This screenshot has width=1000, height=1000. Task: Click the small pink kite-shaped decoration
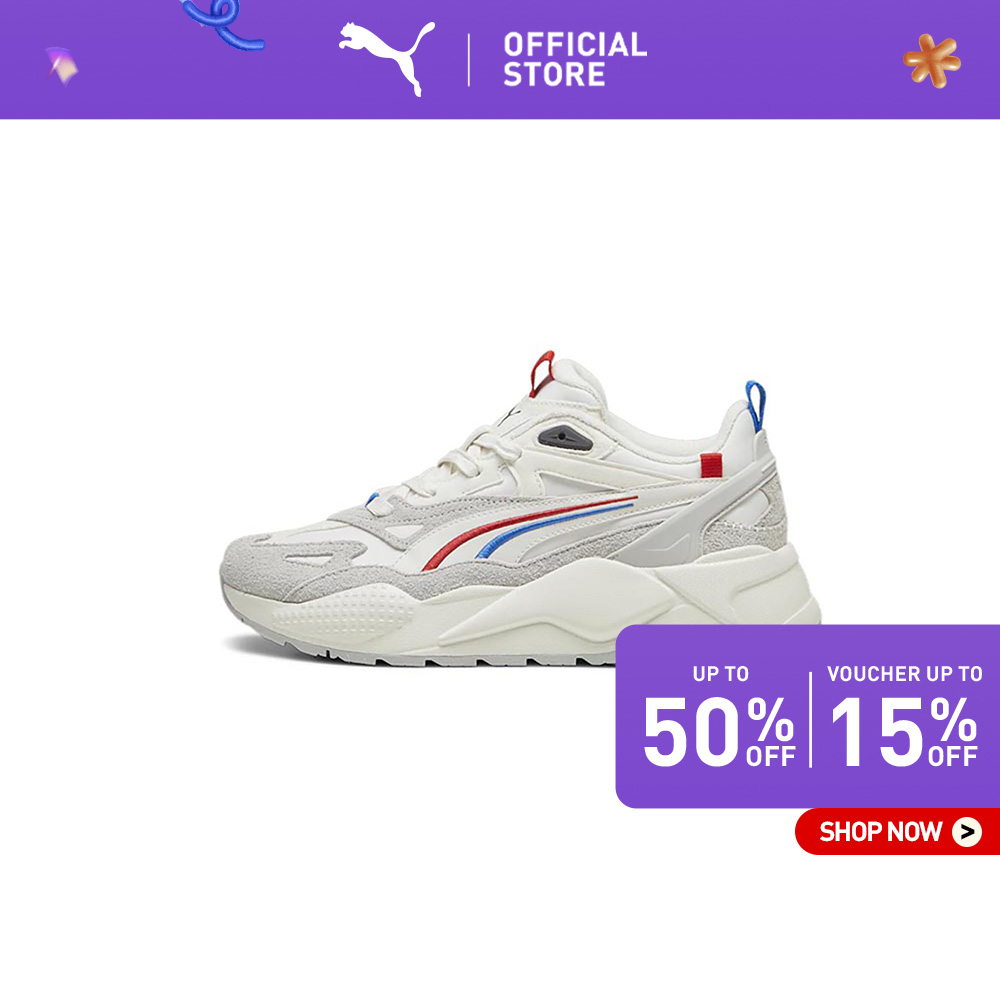(62, 65)
